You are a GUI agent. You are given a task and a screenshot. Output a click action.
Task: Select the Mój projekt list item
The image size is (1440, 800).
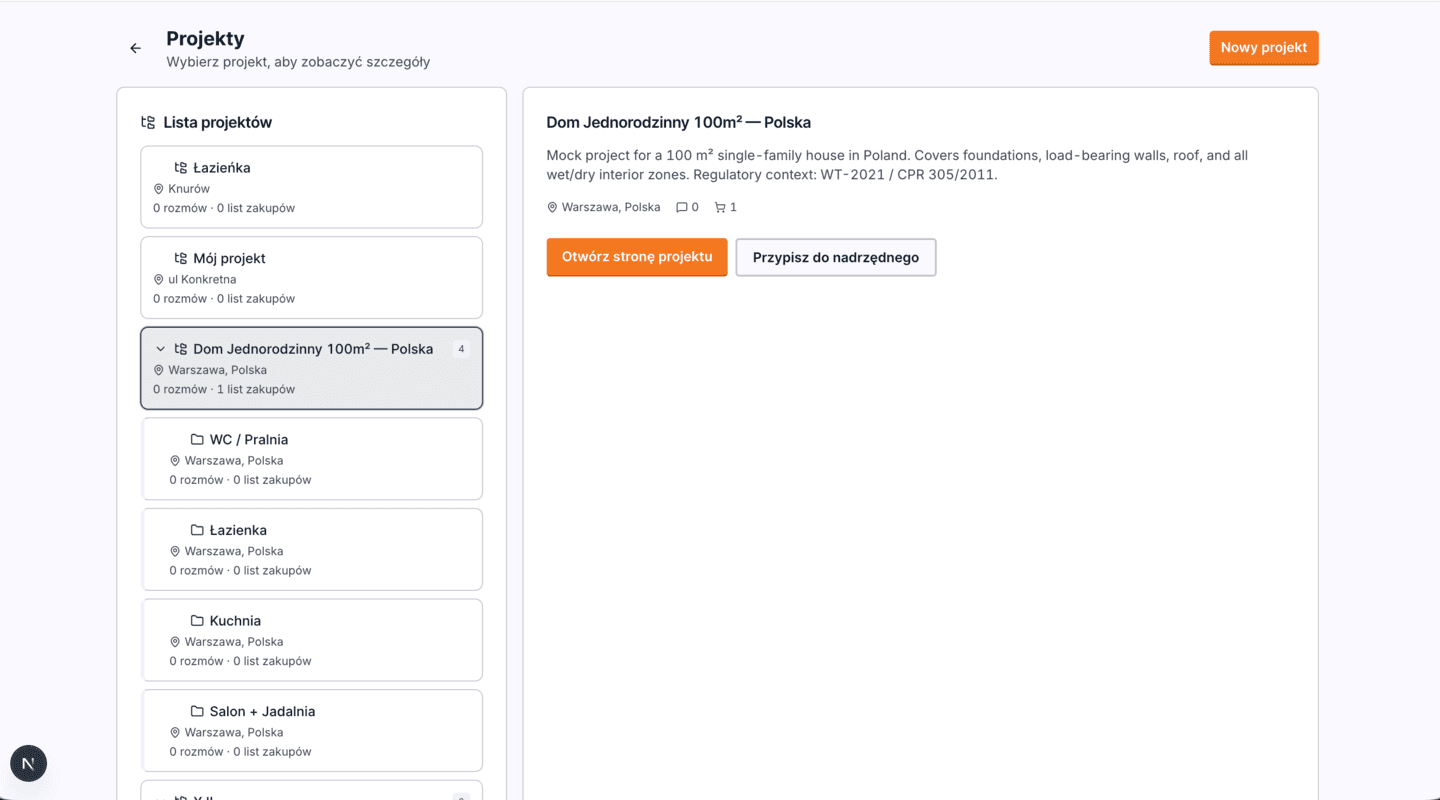(312, 278)
